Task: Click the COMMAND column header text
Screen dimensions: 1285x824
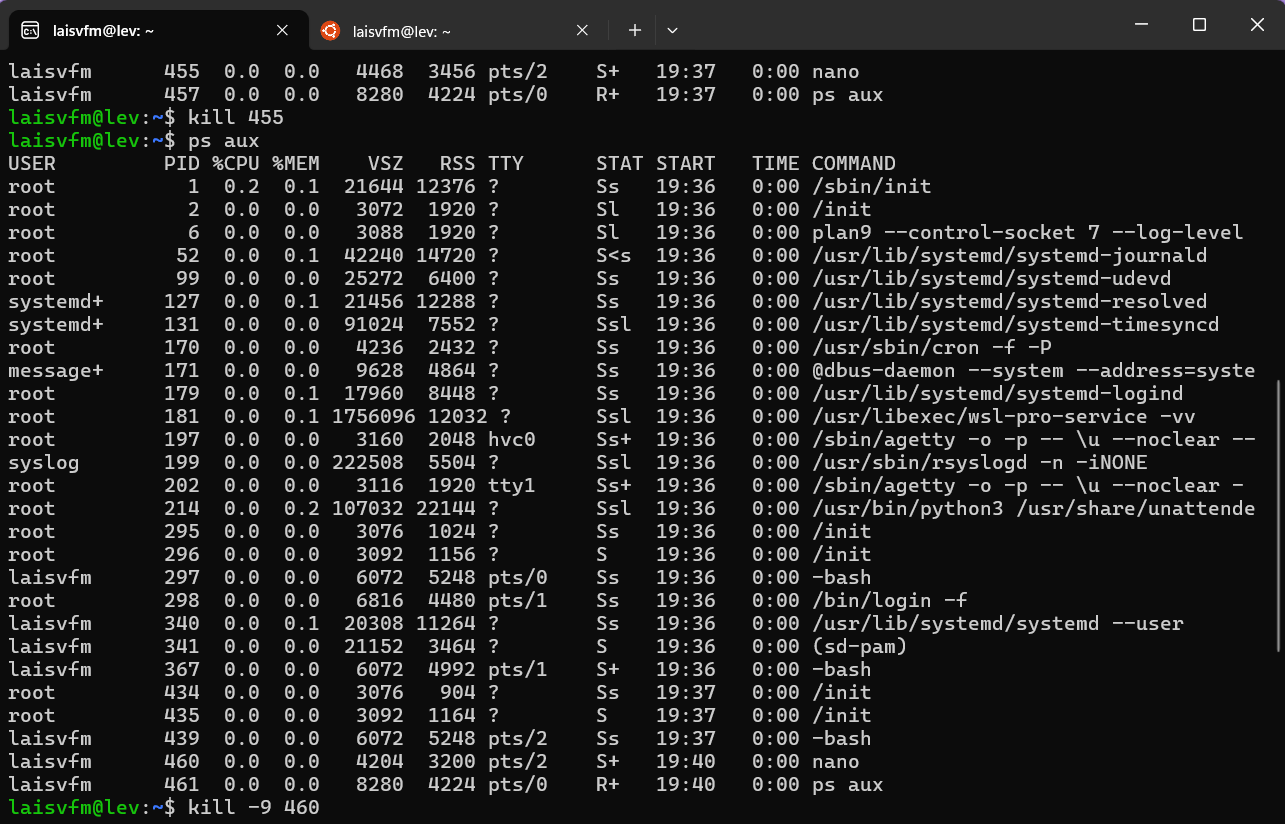Action: click(x=853, y=163)
